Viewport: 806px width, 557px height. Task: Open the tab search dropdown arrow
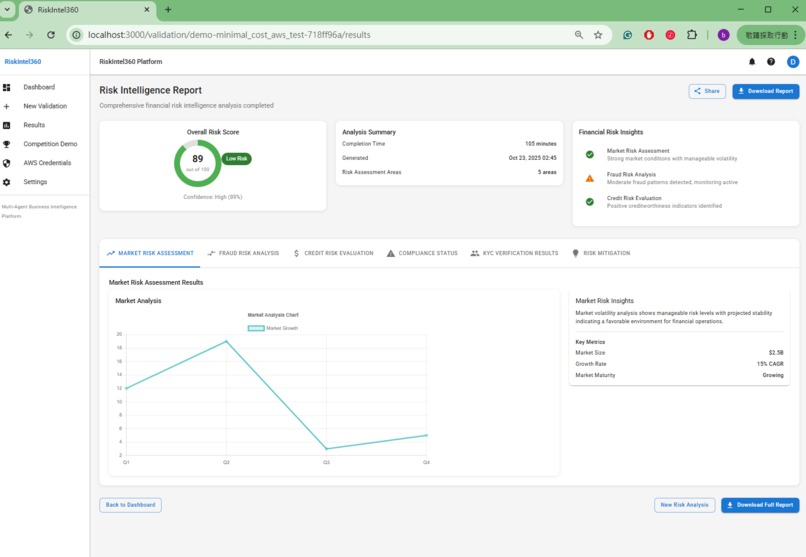pos(7,9)
